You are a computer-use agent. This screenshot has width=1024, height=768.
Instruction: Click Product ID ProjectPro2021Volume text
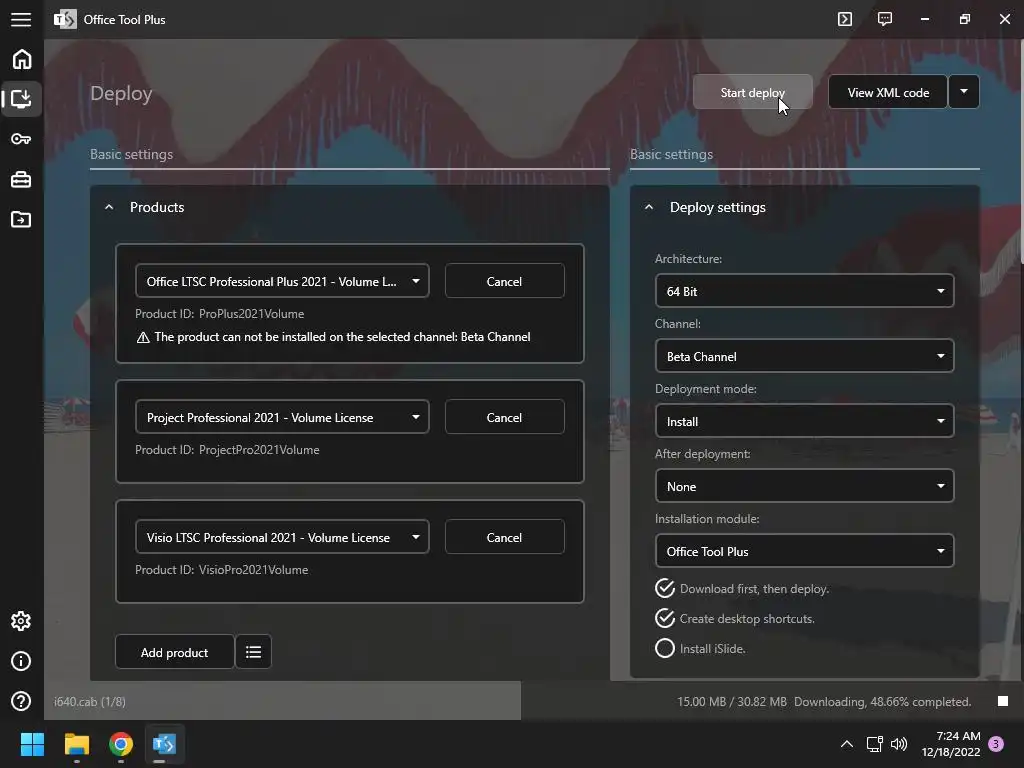tap(227, 449)
